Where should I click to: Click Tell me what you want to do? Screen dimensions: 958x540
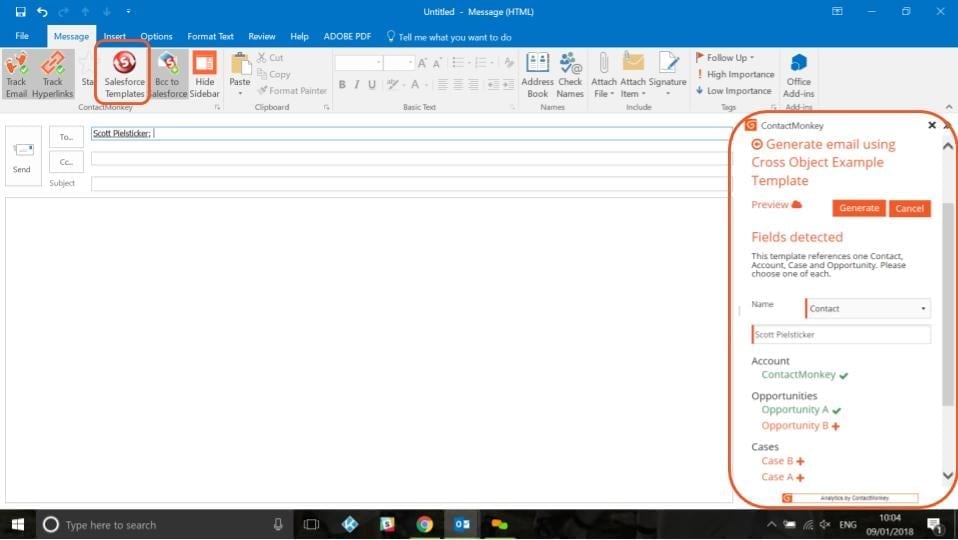point(449,37)
